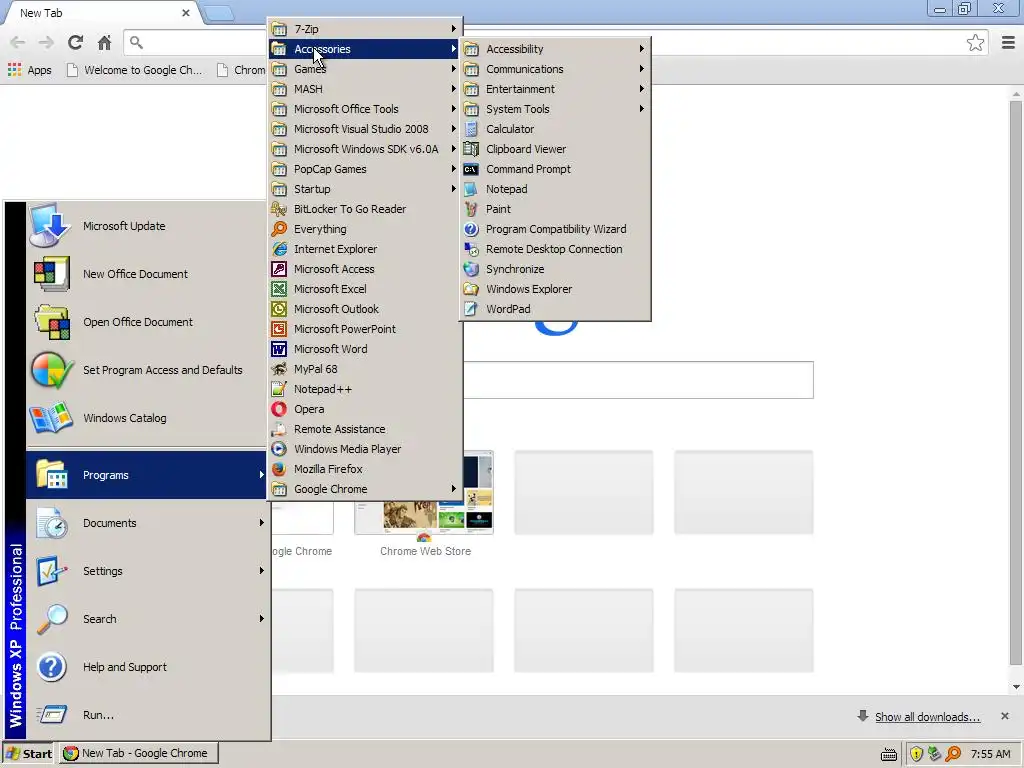Click the Microsoft Access icon

pos(279,269)
